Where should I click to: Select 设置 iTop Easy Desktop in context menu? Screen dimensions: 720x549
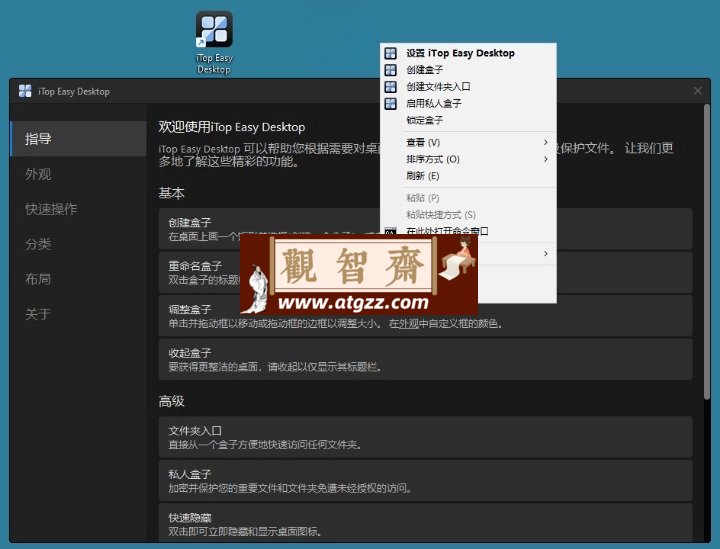[x=468, y=53]
